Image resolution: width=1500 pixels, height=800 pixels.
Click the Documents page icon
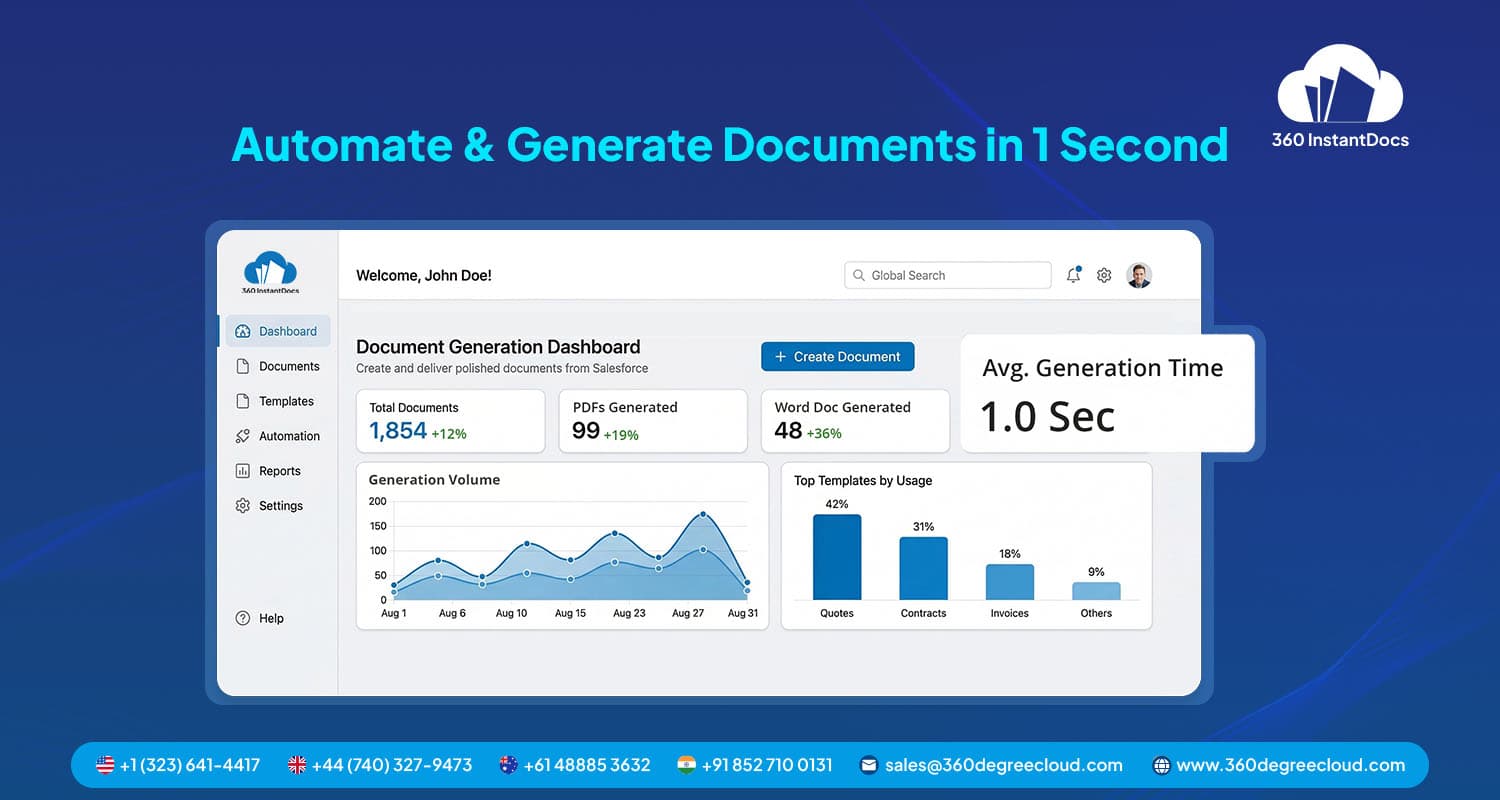pos(242,366)
